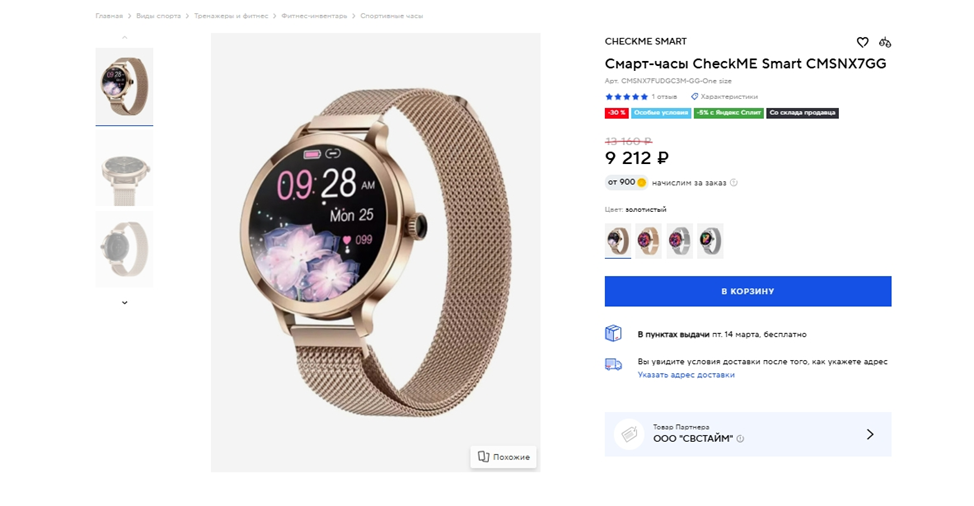The image size is (974, 506).
Task: Open similar items via Похожие button
Action: point(504,456)
